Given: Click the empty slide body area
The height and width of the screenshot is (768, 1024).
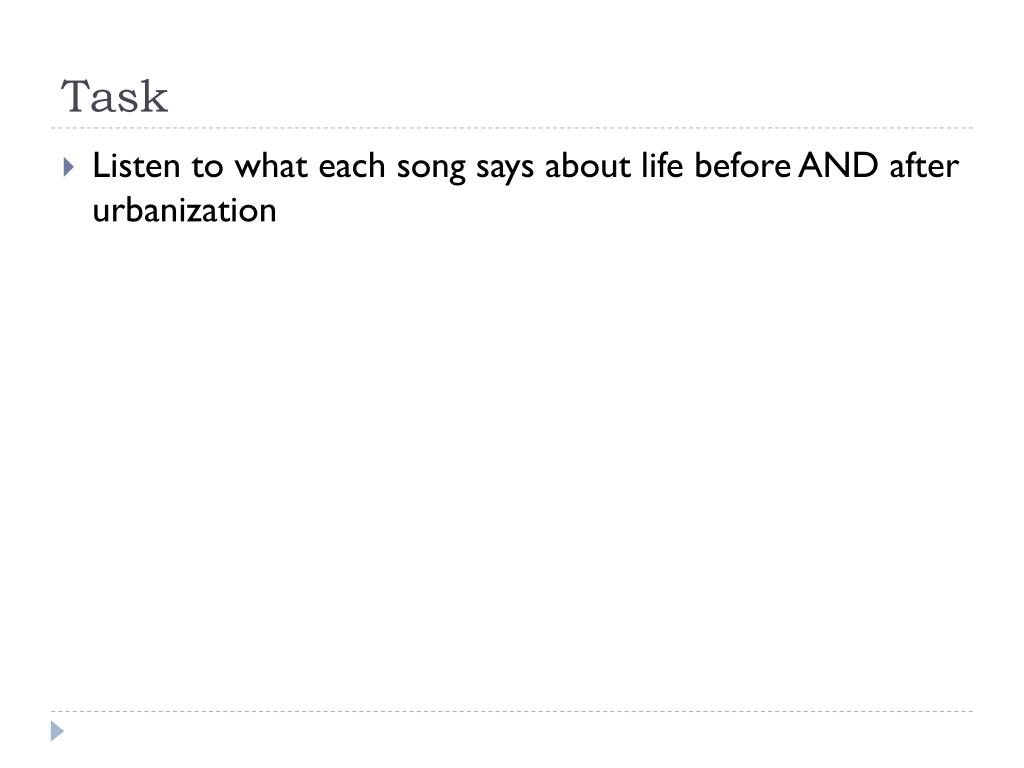Looking at the screenshot, I should tap(512, 457).
